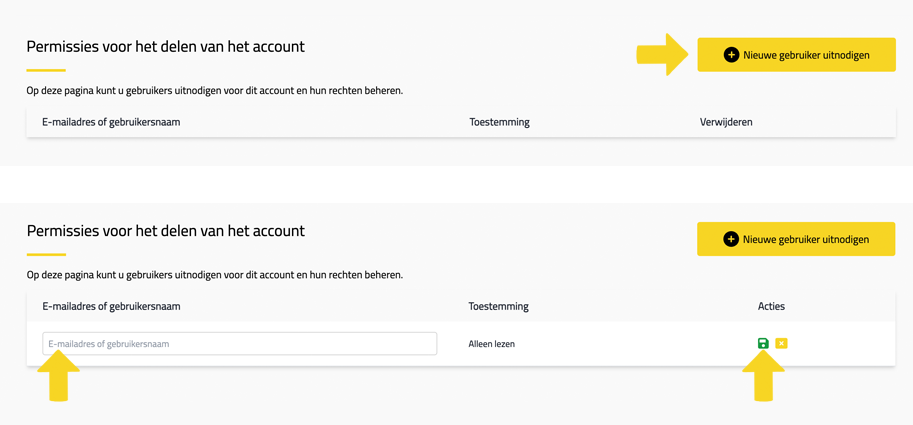Click yellow arrow below the email input
Screen dimensions: 913x425
pos(58,377)
